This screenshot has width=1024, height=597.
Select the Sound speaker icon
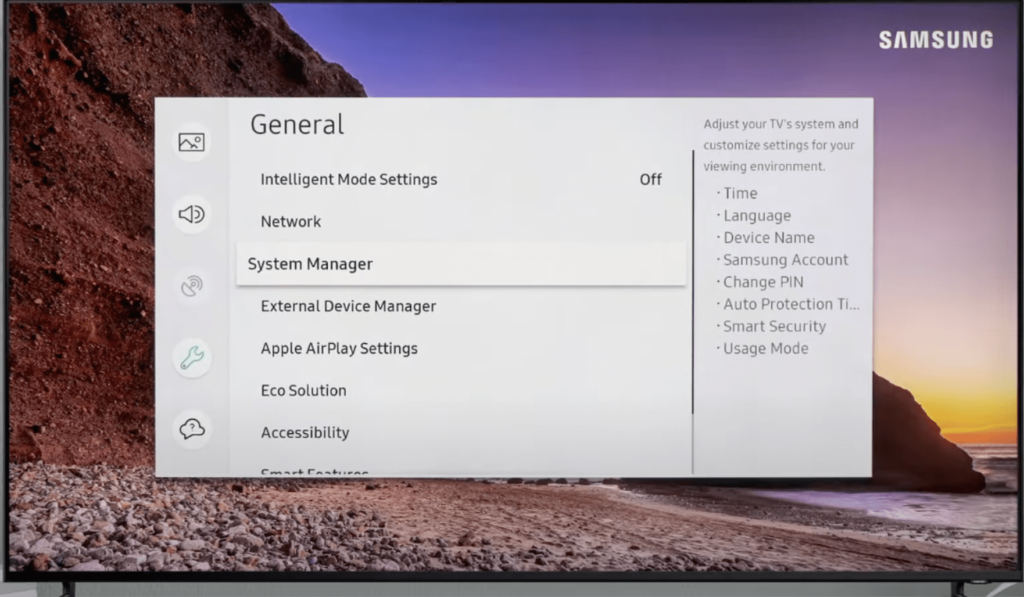tap(191, 214)
